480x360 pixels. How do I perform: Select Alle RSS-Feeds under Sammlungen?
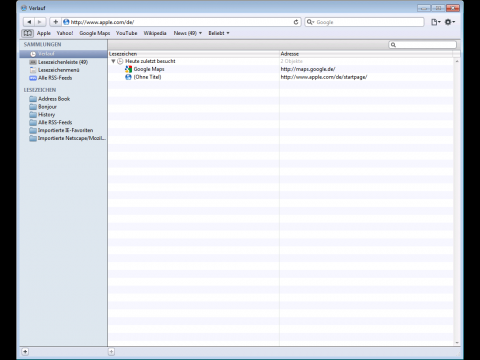coord(63,78)
